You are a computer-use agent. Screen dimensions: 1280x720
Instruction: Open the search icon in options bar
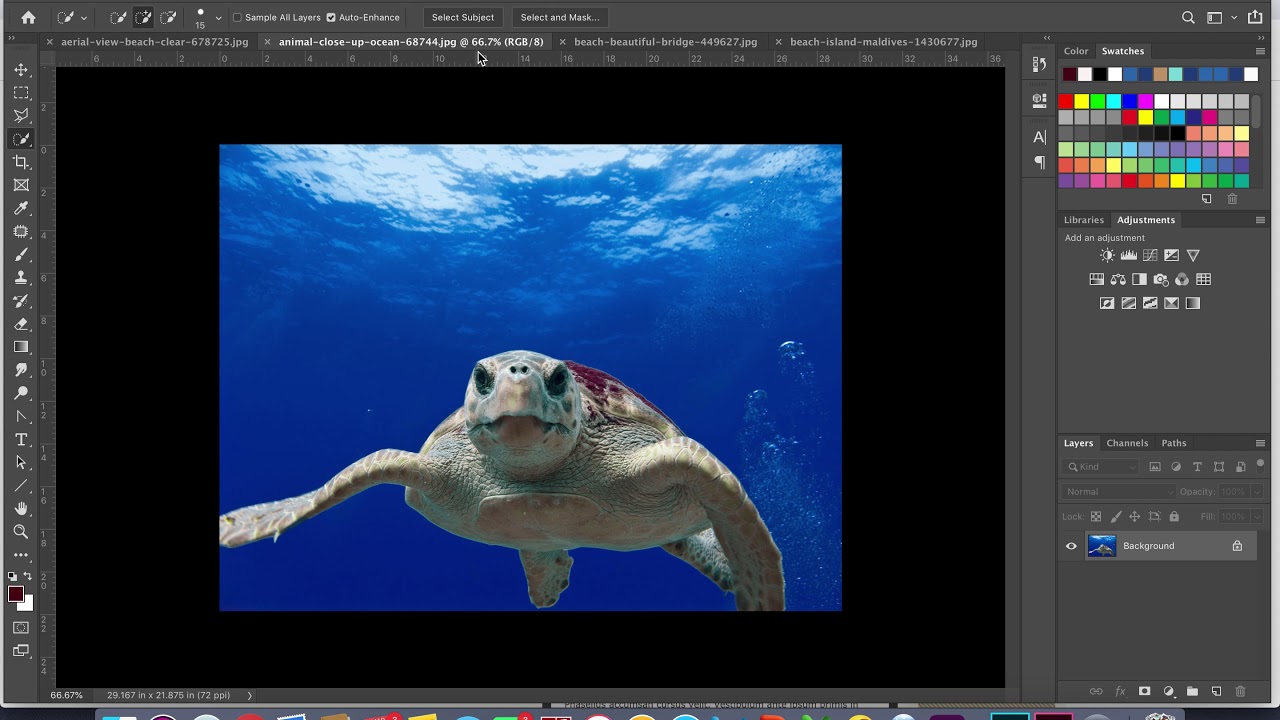click(x=1188, y=17)
